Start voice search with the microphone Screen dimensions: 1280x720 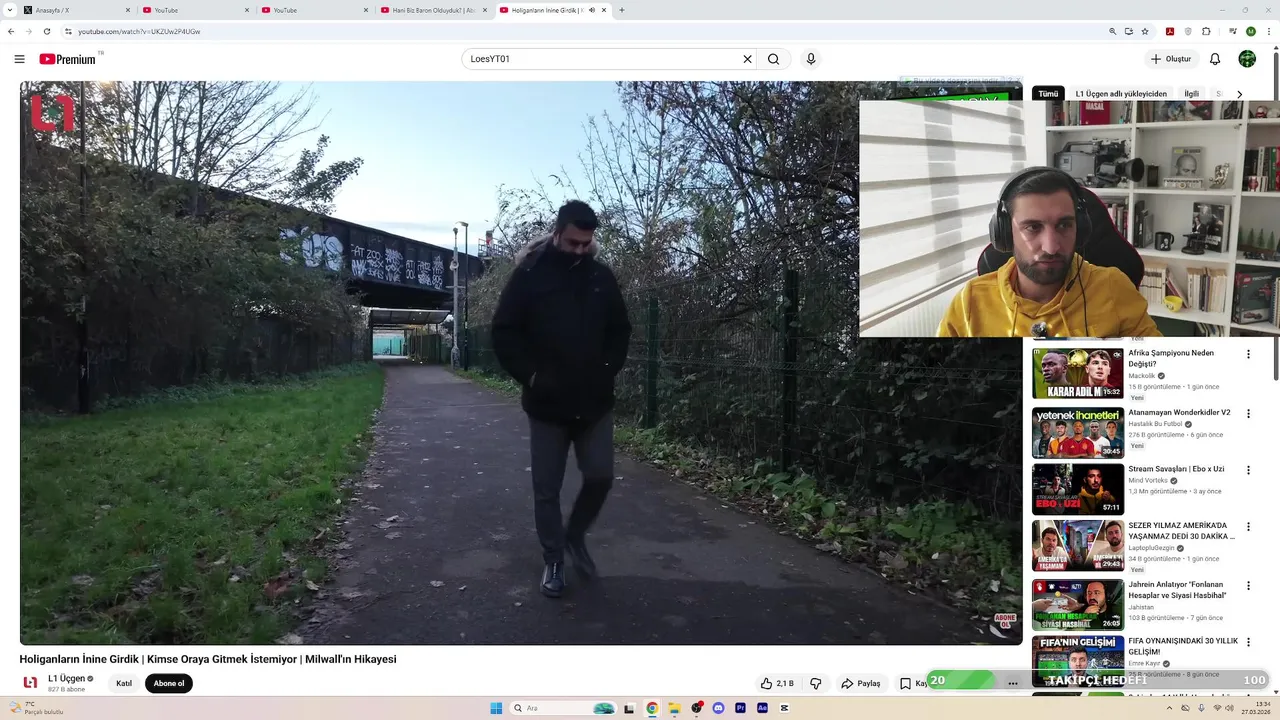811,59
